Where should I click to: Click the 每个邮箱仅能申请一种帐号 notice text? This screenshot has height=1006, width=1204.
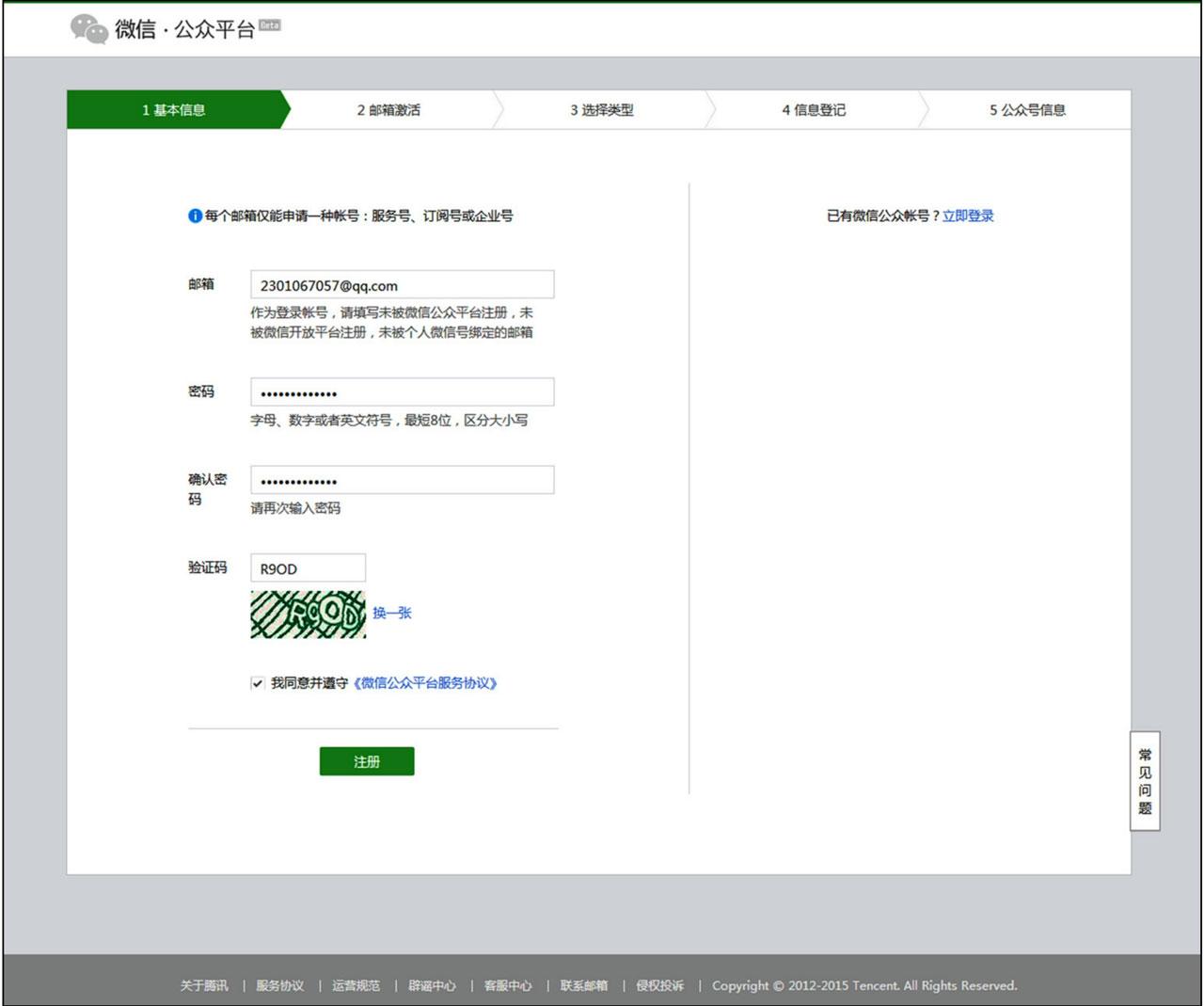click(x=359, y=216)
